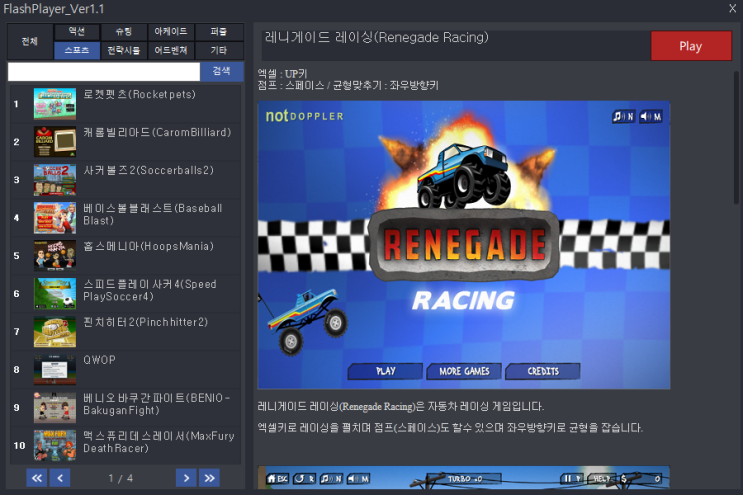Go to the next page of games
The image size is (743, 495).
[x=186, y=478]
